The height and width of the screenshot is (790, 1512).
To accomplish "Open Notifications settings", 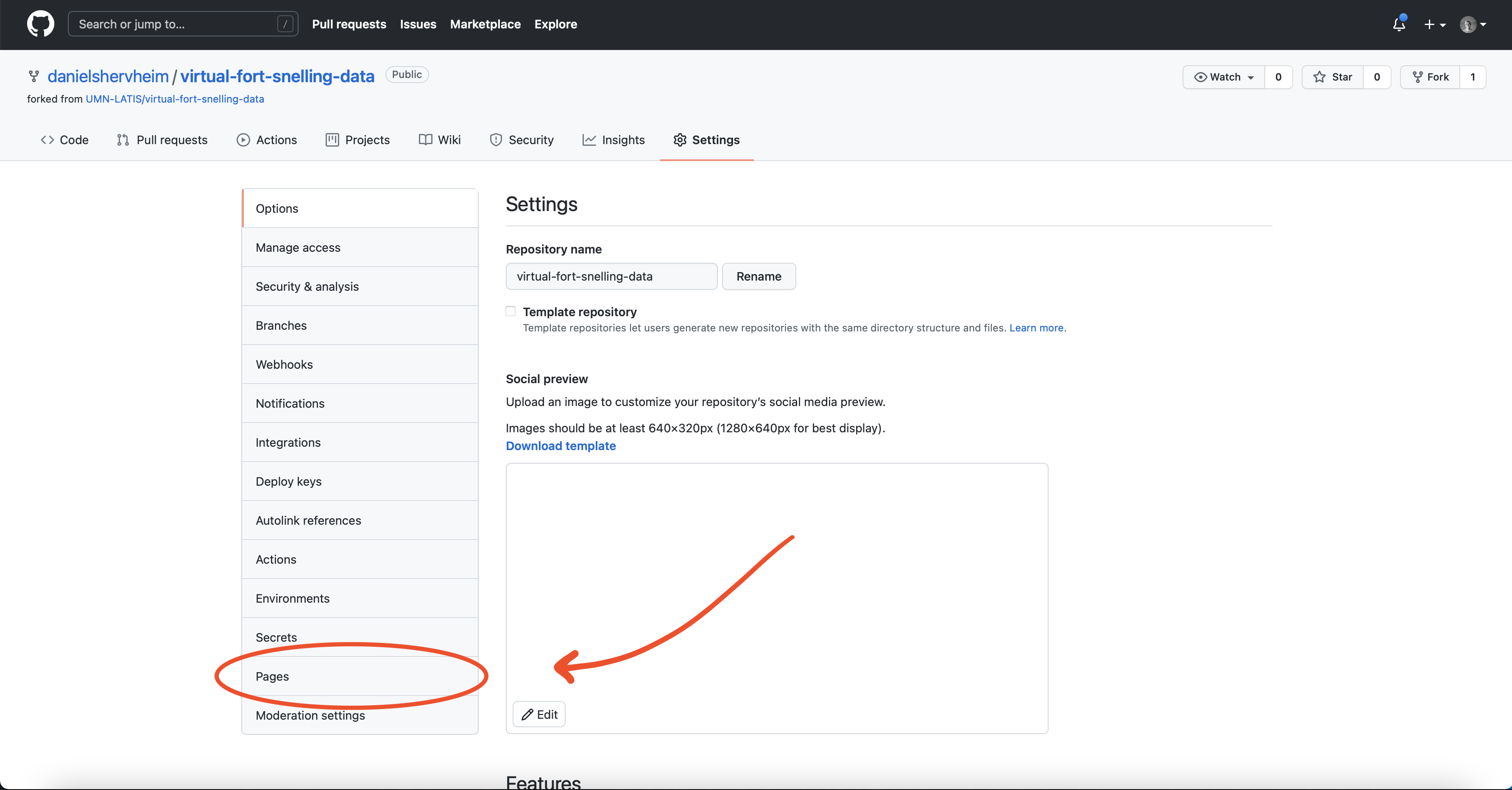I will pyautogui.click(x=360, y=403).
